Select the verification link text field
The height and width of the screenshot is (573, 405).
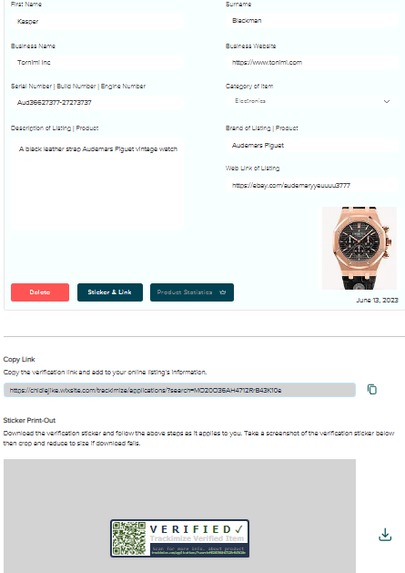179,390
